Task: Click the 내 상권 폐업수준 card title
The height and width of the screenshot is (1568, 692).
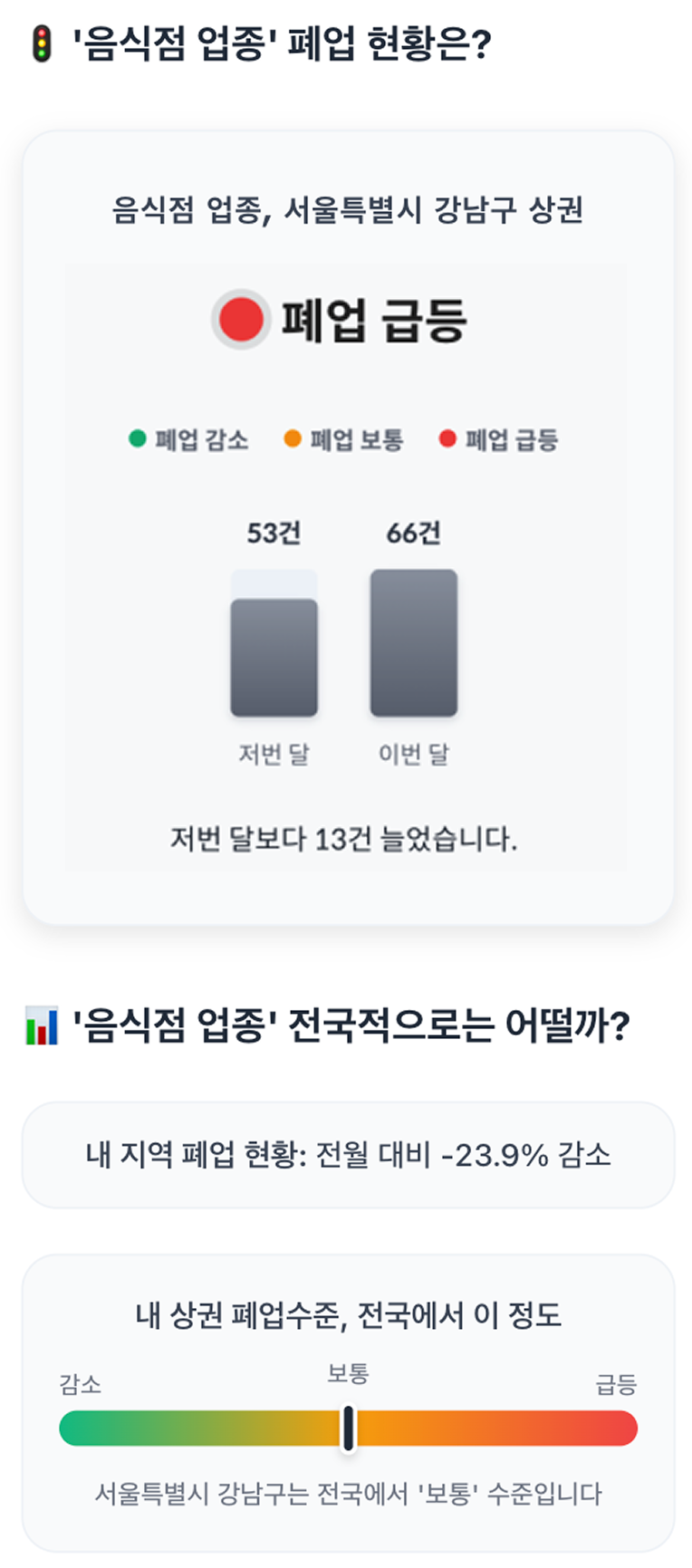Action: click(x=348, y=1314)
